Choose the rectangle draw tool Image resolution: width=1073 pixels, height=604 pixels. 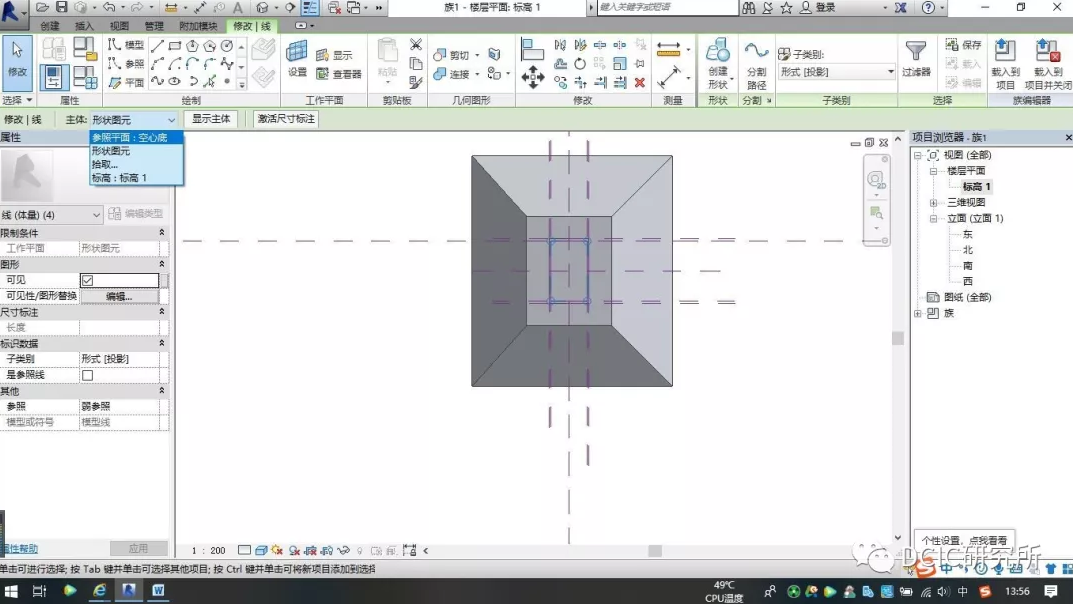(x=175, y=46)
